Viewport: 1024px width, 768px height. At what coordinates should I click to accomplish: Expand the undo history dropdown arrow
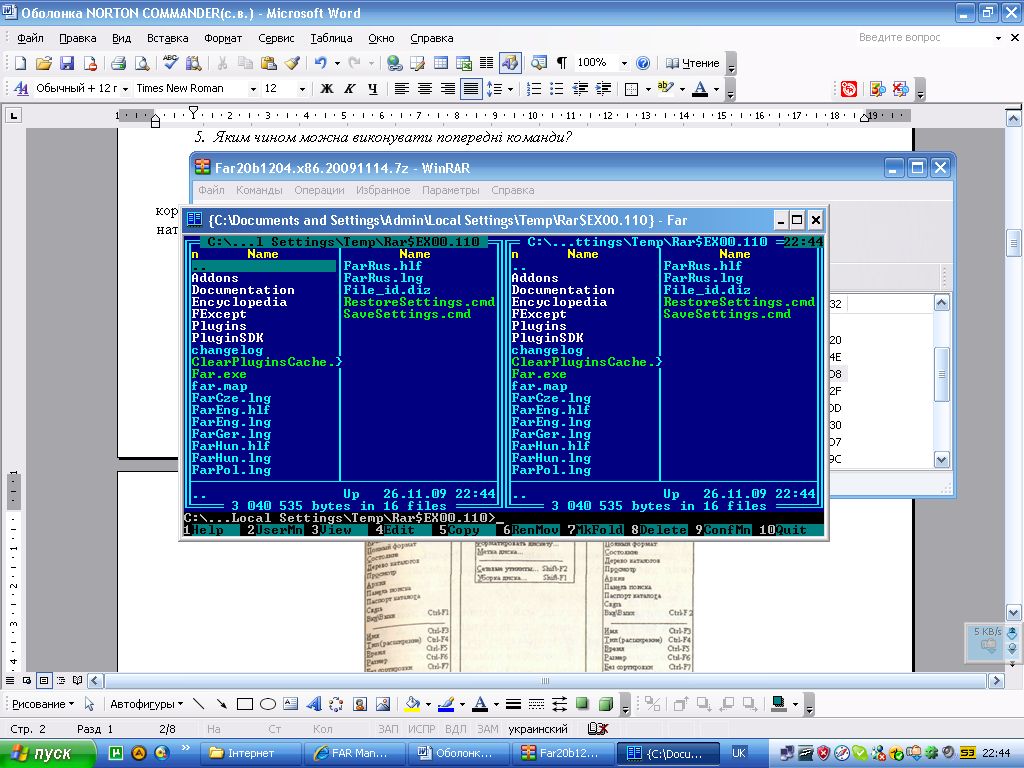tap(337, 63)
